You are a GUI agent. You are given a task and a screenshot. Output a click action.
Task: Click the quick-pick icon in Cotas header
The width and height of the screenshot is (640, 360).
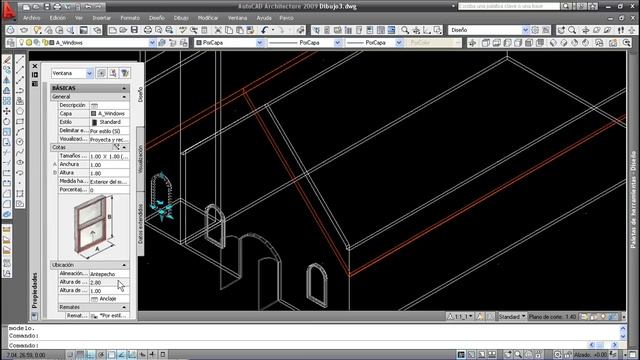(x=117, y=147)
